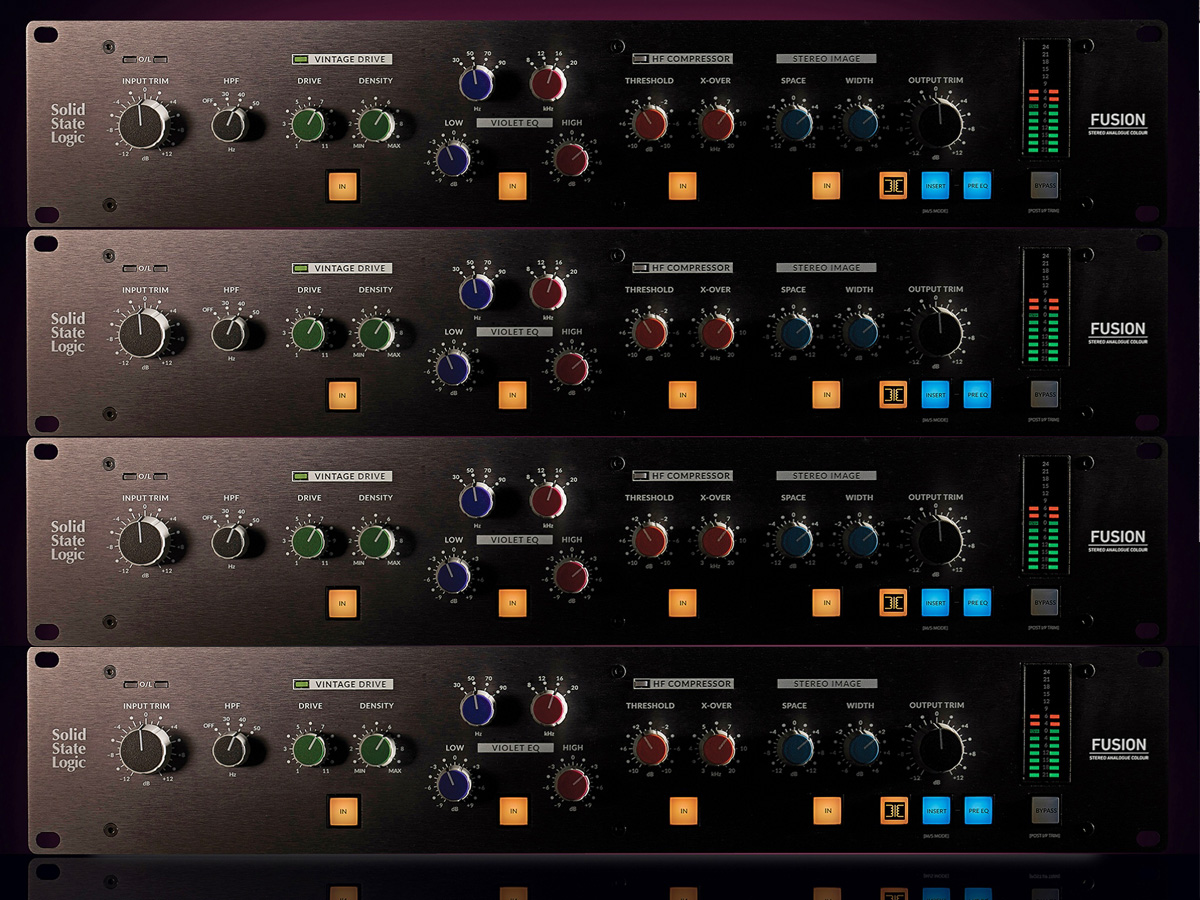This screenshot has height=900, width=1200.
Task: Select the Density knob in Vintage Drive section
Action: [x=376, y=124]
